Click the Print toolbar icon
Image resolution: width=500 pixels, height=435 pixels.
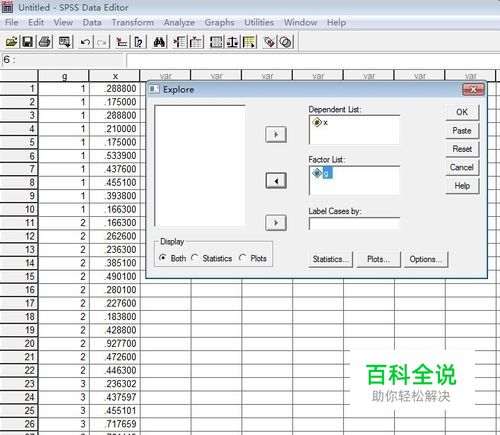[45, 42]
